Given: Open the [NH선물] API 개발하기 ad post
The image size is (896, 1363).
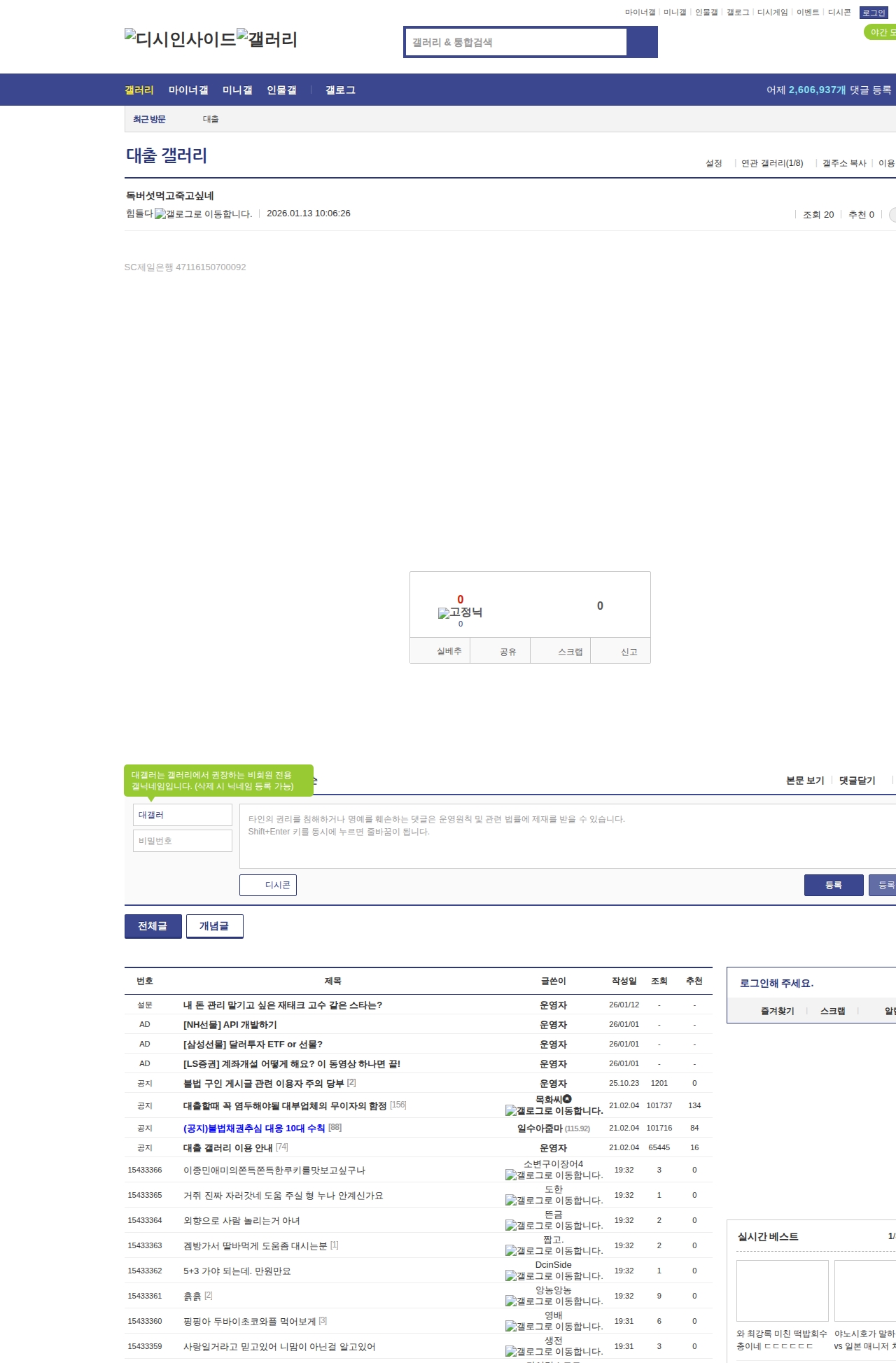Looking at the screenshot, I should pyautogui.click(x=230, y=1025).
